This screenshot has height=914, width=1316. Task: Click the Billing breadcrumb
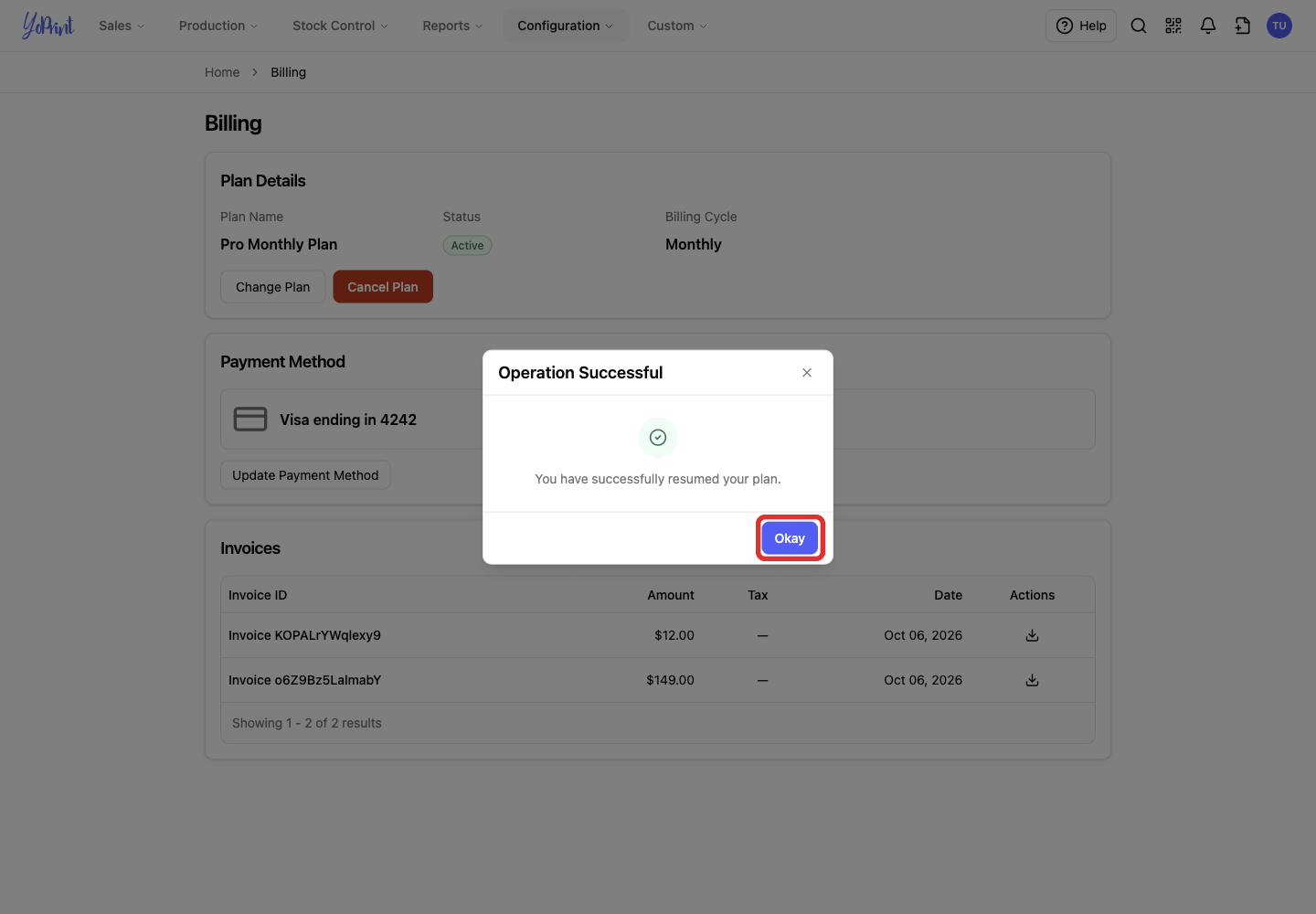click(x=288, y=72)
